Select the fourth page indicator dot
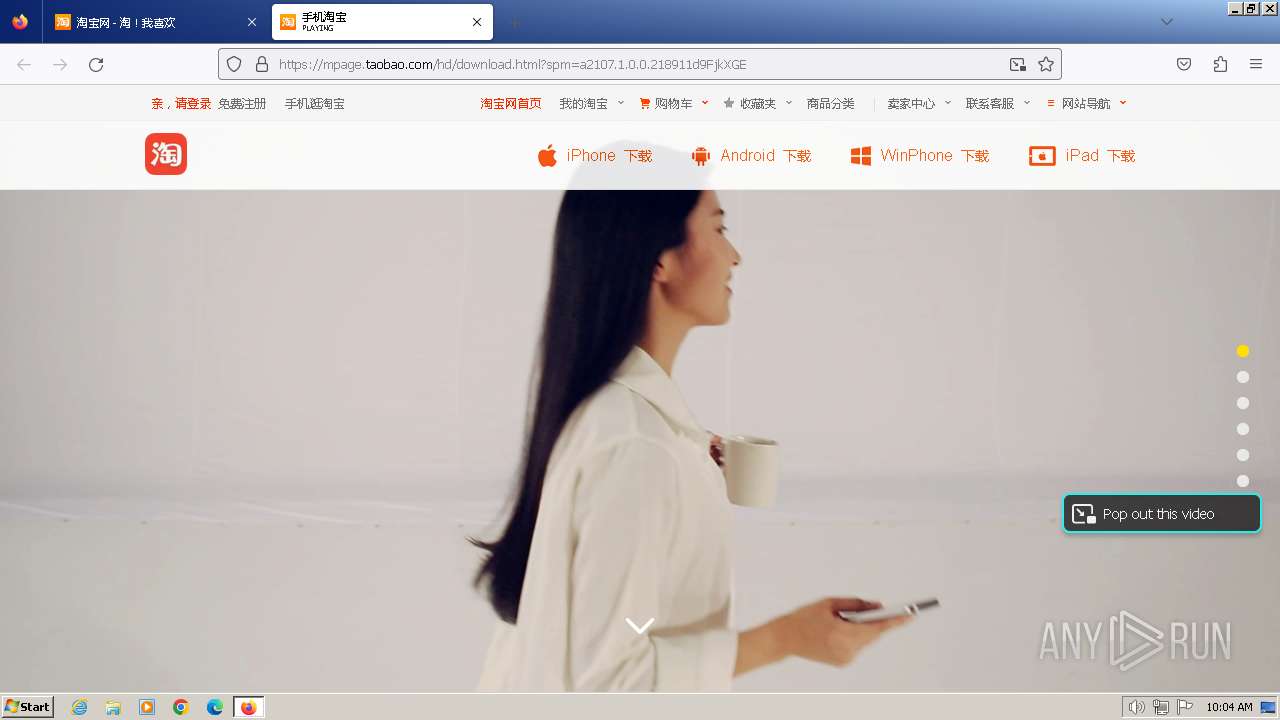This screenshot has width=1280, height=720. coord(1243,429)
